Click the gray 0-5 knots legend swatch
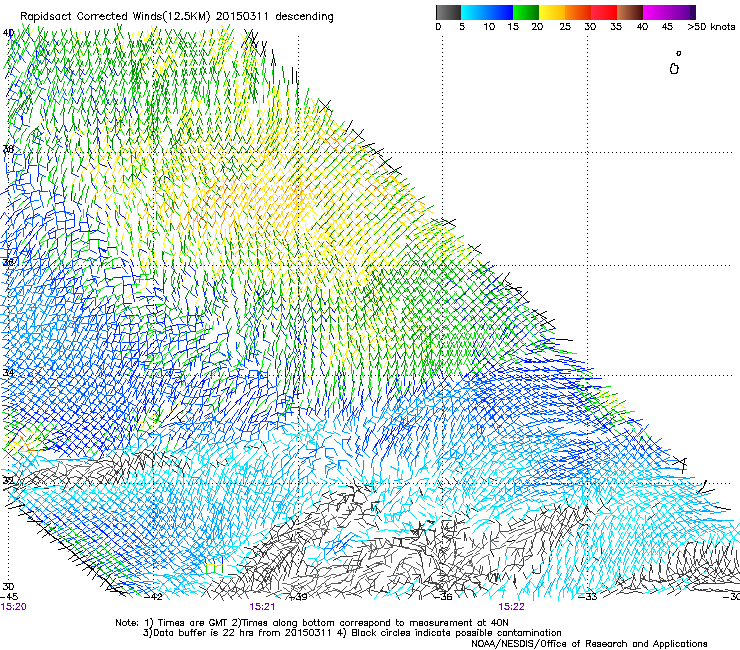740x650 pixels. pyautogui.click(x=448, y=12)
